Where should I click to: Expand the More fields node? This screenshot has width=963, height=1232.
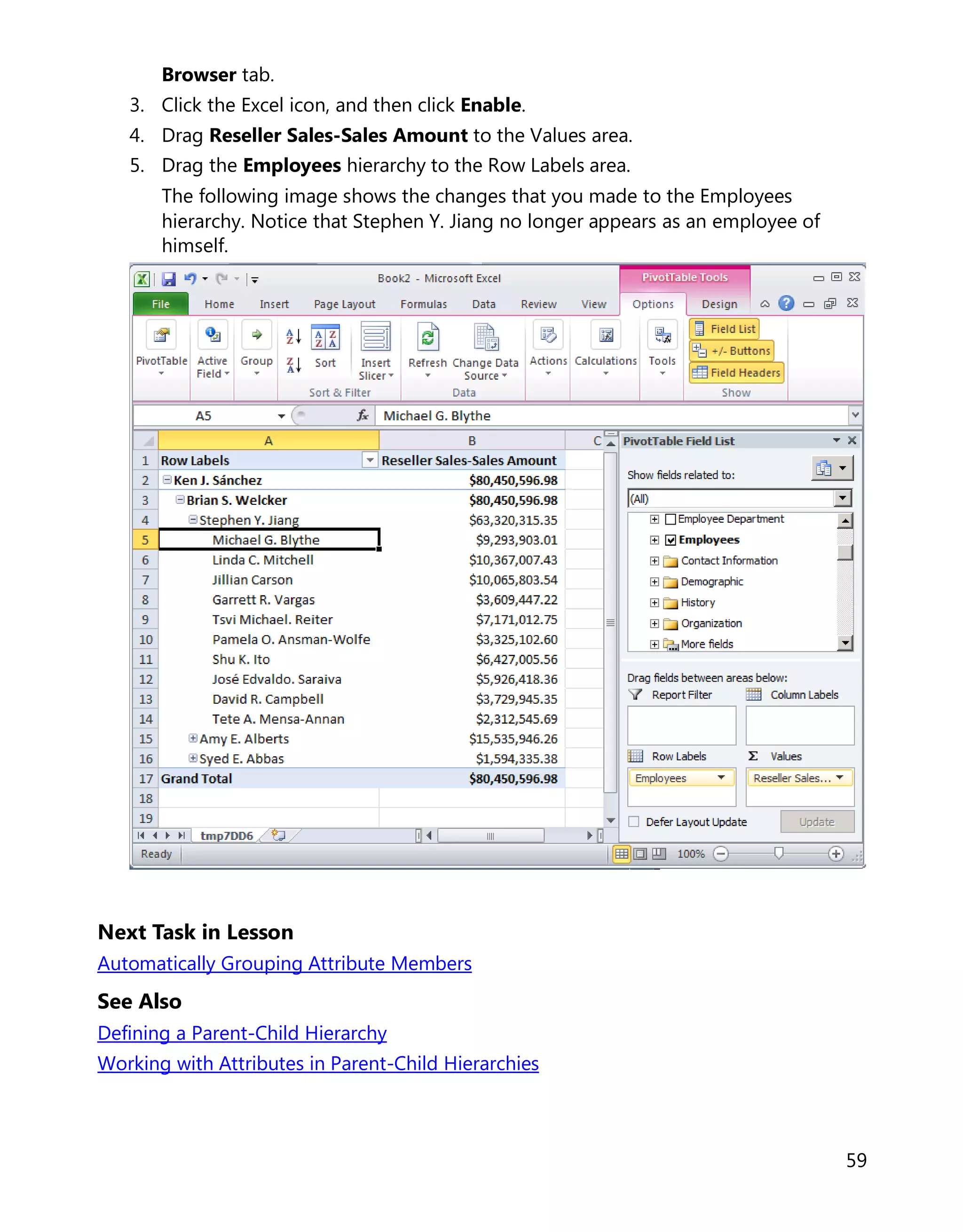655,644
